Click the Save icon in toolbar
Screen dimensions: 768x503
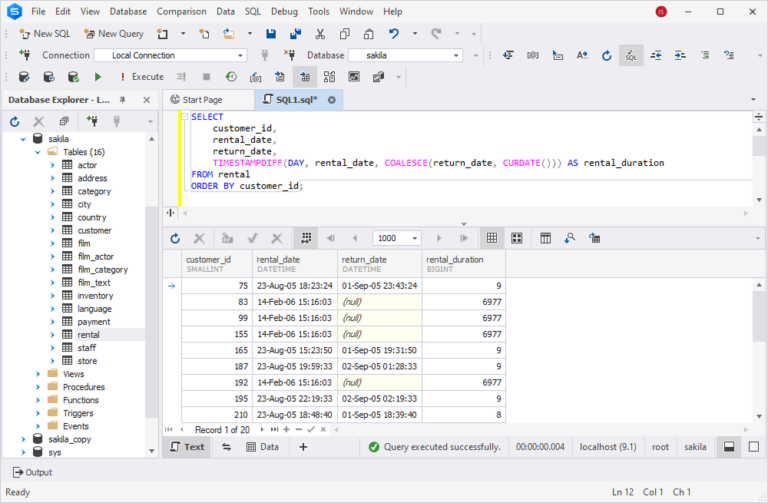pos(271,33)
